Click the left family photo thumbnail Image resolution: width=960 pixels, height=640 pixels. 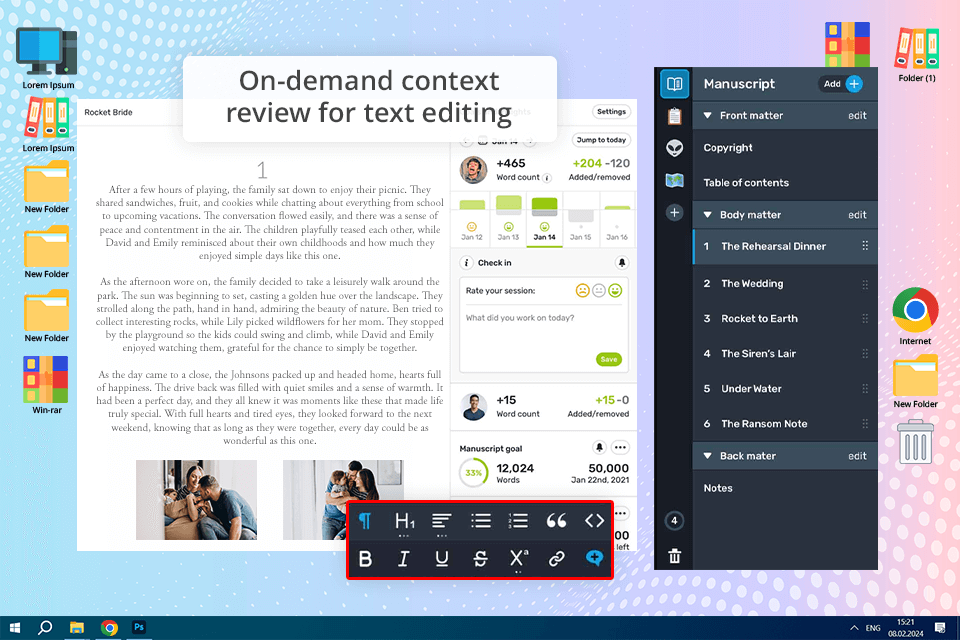coord(197,500)
